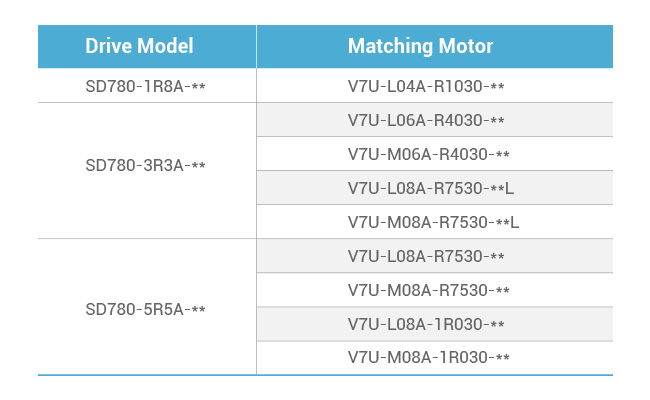650x400 pixels.
Task: Select V7U-M08A-R7530-**L ending in L
Action: [434, 222]
